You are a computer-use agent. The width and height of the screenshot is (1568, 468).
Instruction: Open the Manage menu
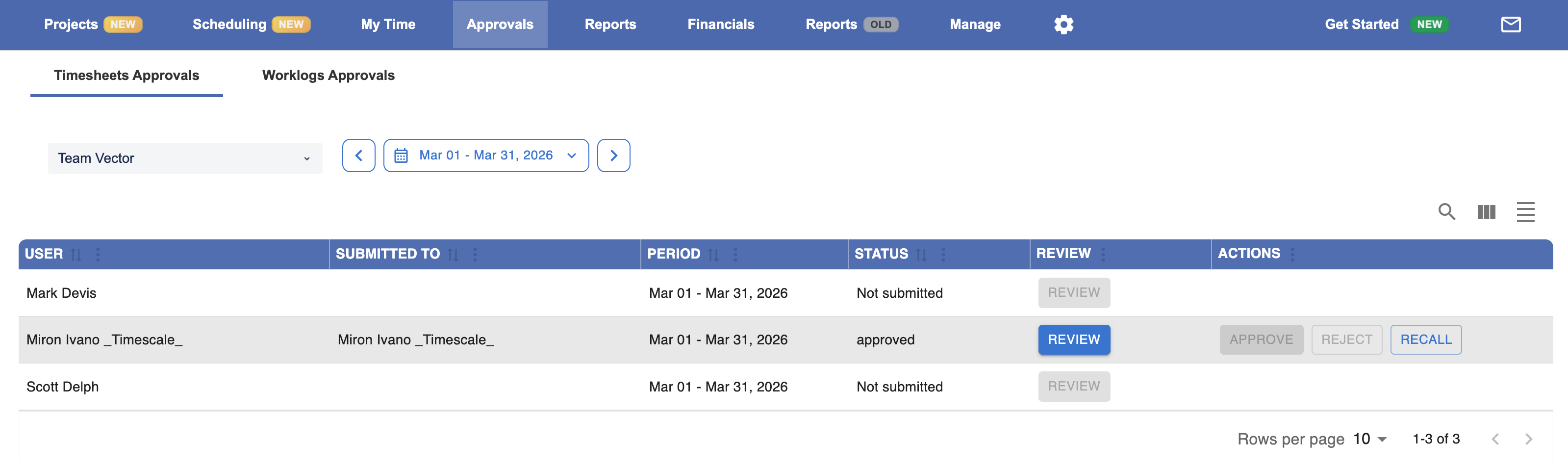point(975,25)
